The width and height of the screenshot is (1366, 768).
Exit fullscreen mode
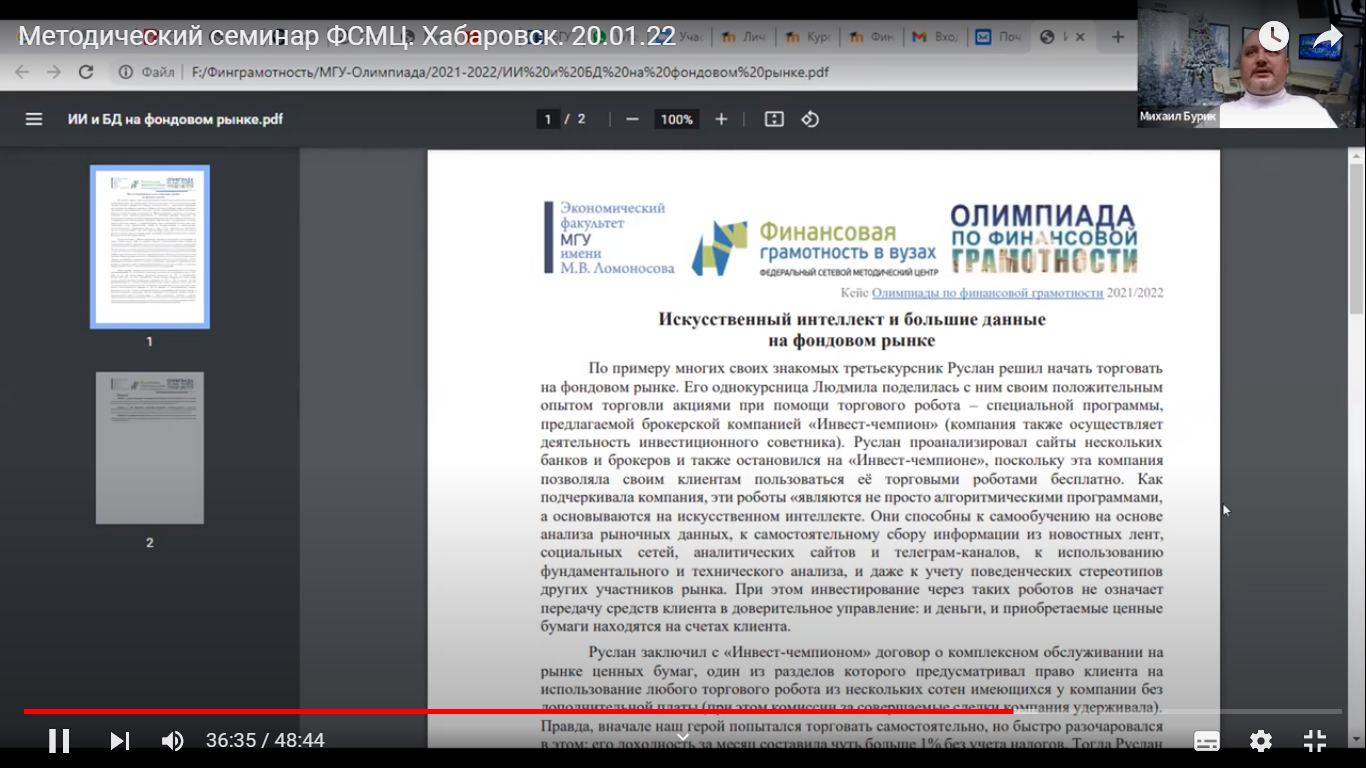pos(1315,741)
